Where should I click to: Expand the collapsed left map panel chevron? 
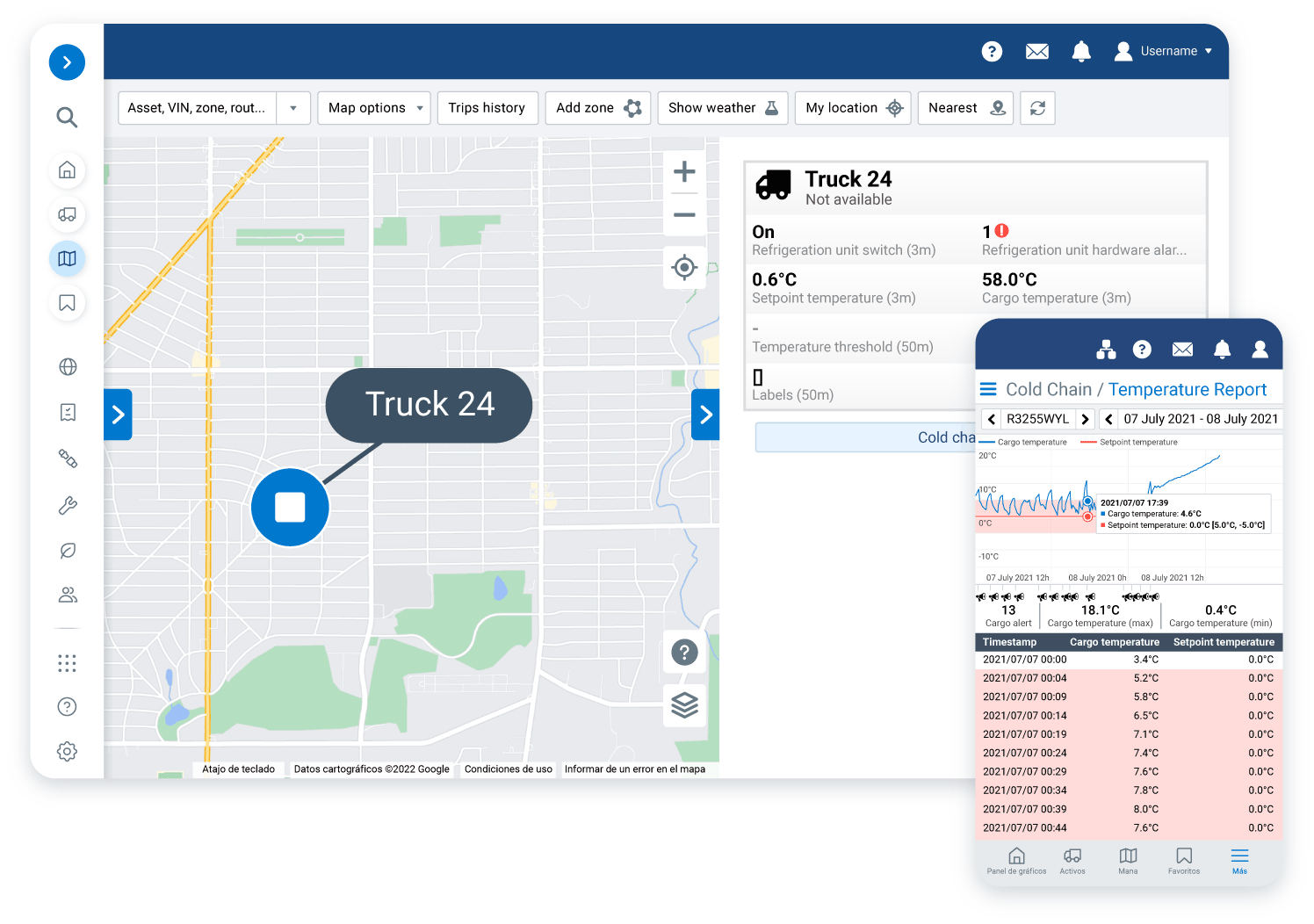click(119, 415)
